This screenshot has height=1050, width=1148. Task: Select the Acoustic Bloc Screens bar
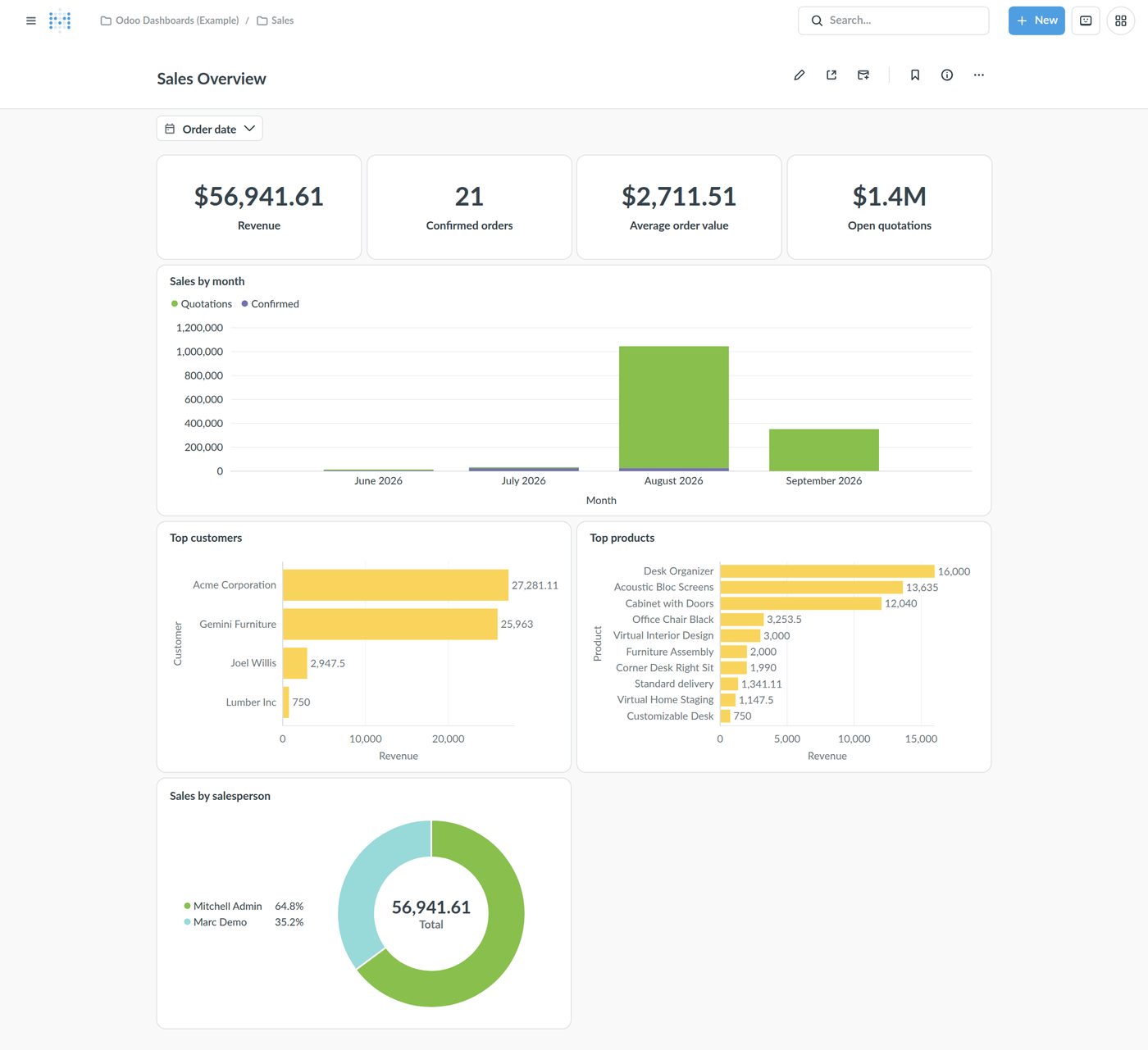pyautogui.click(x=812, y=587)
